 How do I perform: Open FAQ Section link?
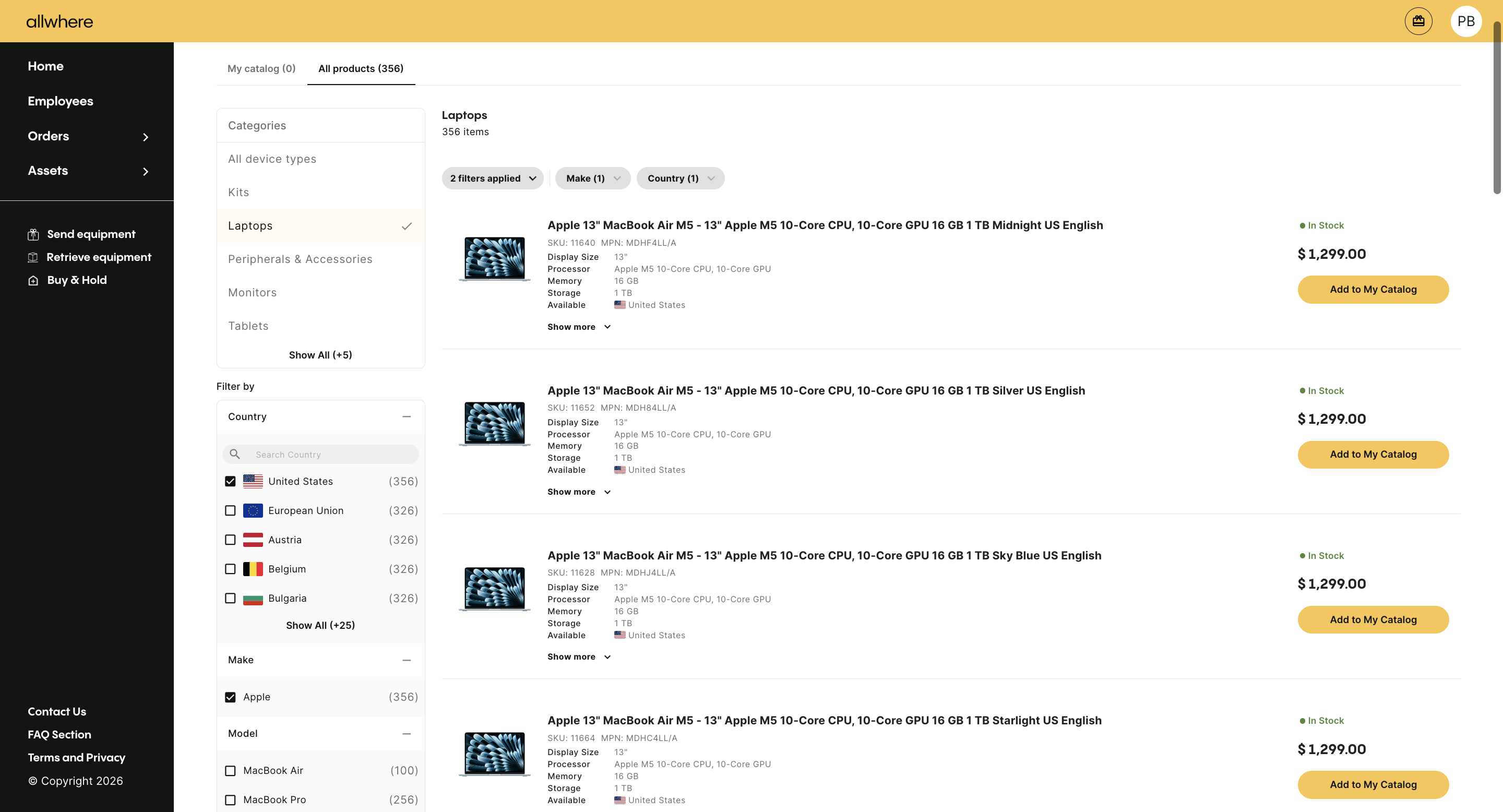59,734
